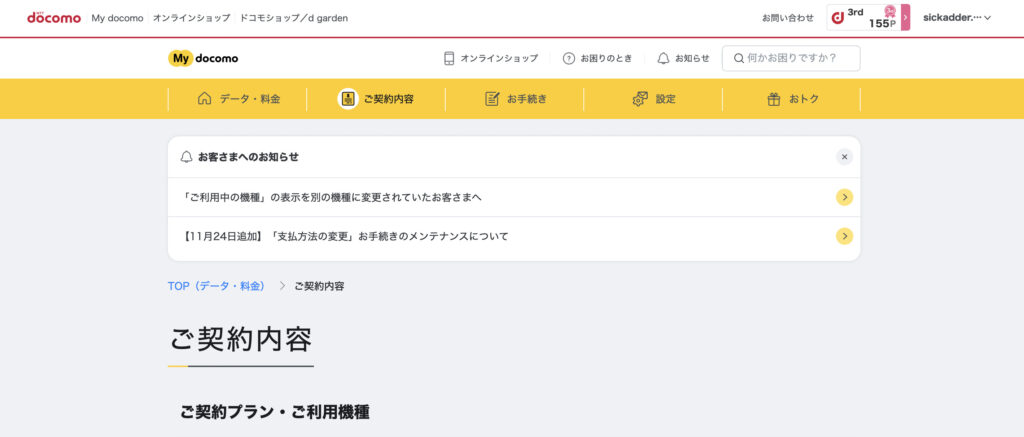1024x437 pixels.
Task: Click the pink arrow beside d point badge
Action: click(906, 17)
